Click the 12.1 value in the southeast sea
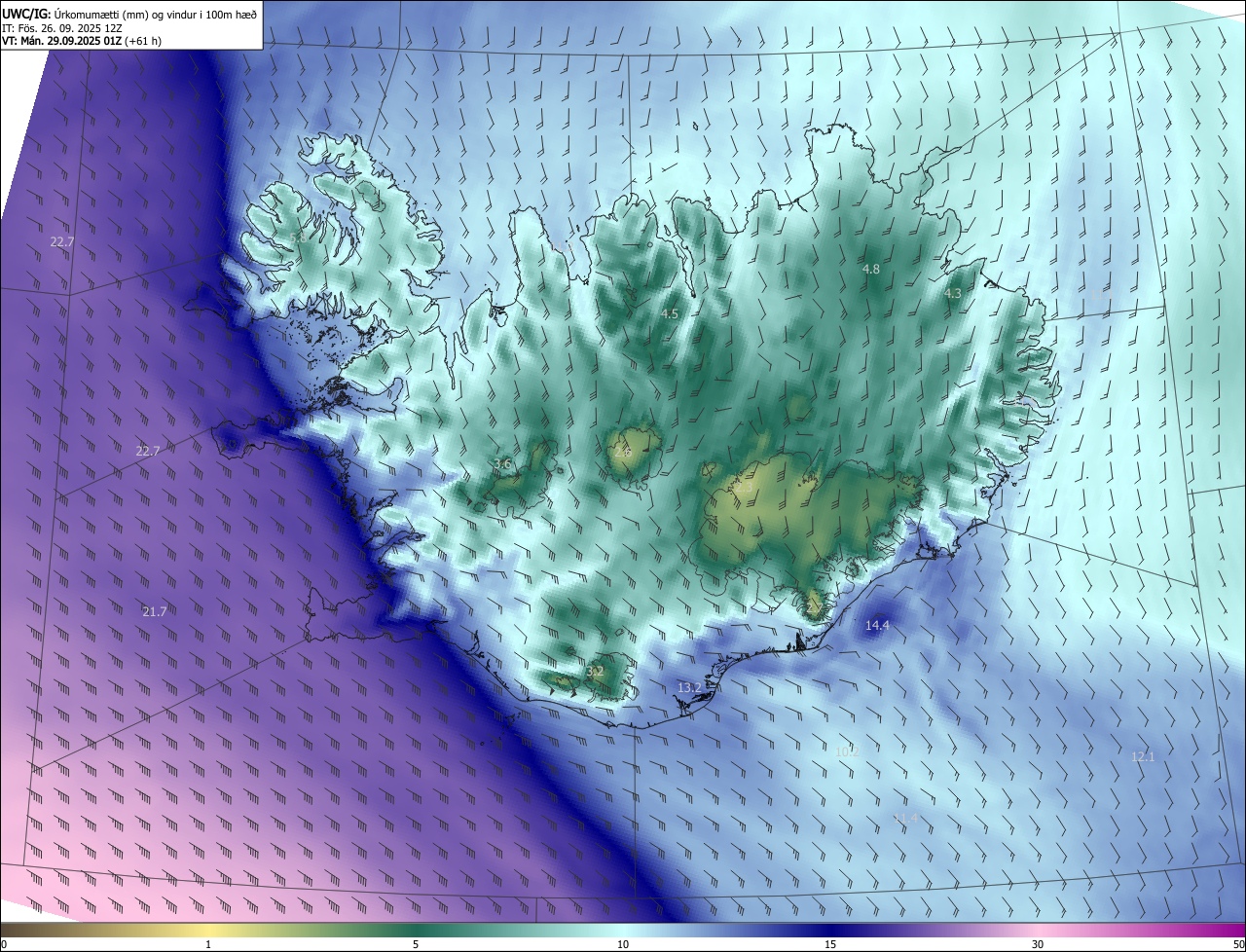 (x=1143, y=756)
